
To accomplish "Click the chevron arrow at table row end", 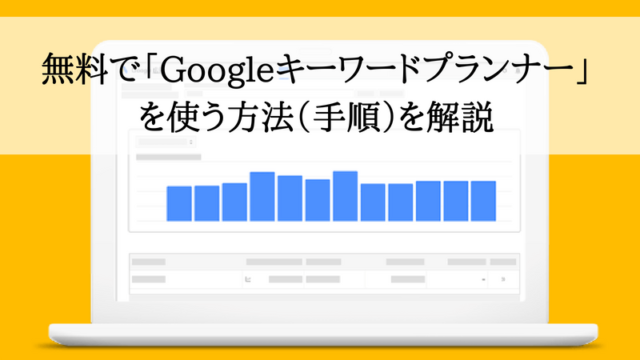I will tap(503, 280).
